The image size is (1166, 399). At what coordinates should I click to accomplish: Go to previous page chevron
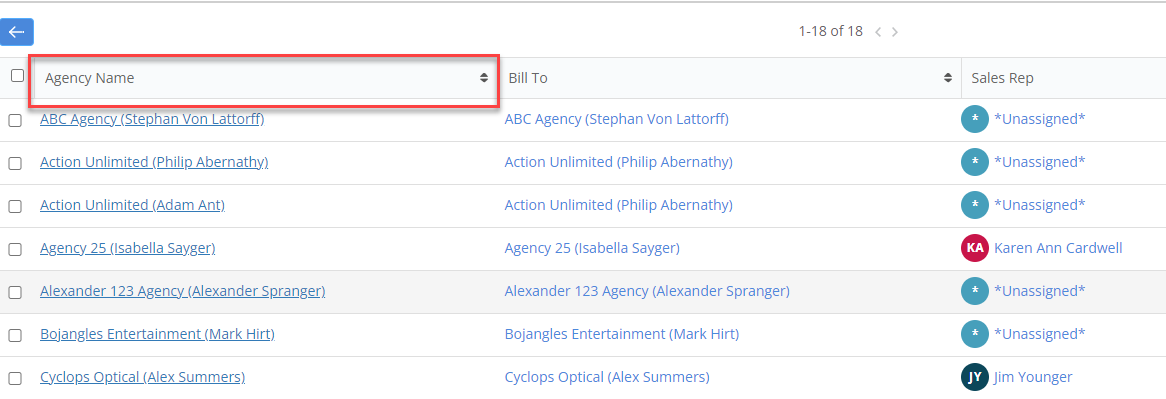tap(878, 32)
